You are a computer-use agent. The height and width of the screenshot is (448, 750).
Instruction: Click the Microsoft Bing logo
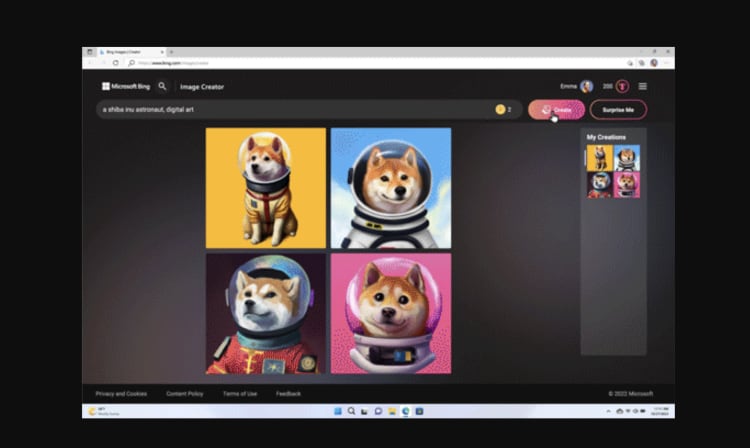point(125,87)
